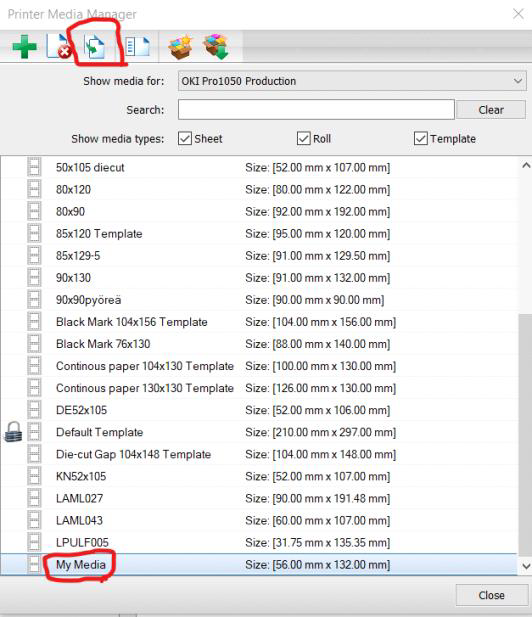Open the Show media for printer dropdown
The height and width of the screenshot is (617, 532).
pyautogui.click(x=352, y=81)
